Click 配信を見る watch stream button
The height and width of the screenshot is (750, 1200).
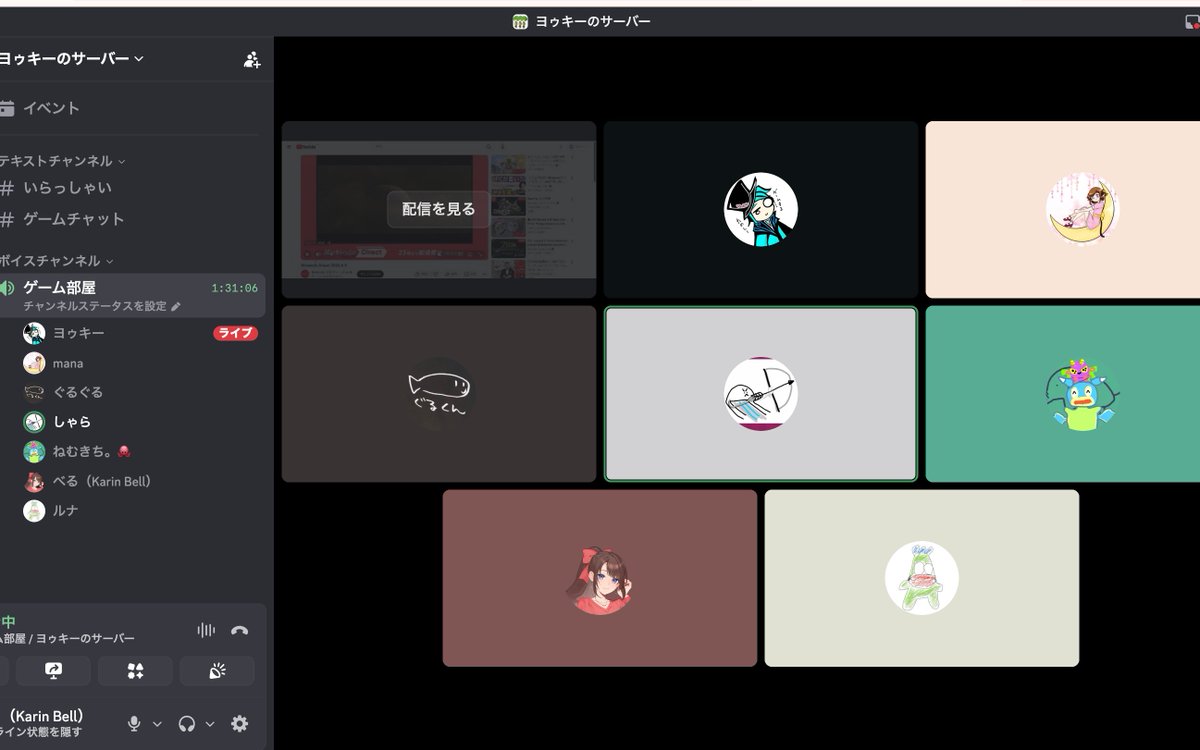pyautogui.click(x=438, y=209)
